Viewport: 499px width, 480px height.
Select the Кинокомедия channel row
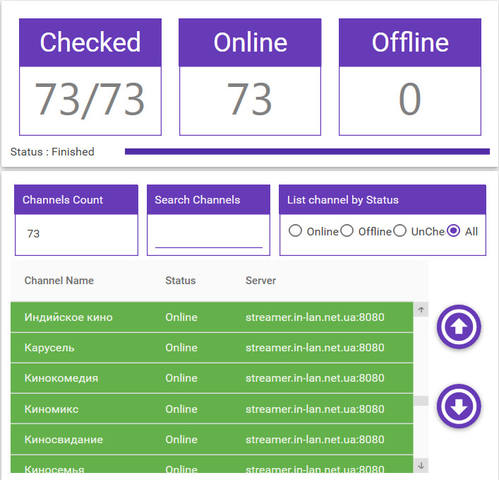[x=212, y=378]
